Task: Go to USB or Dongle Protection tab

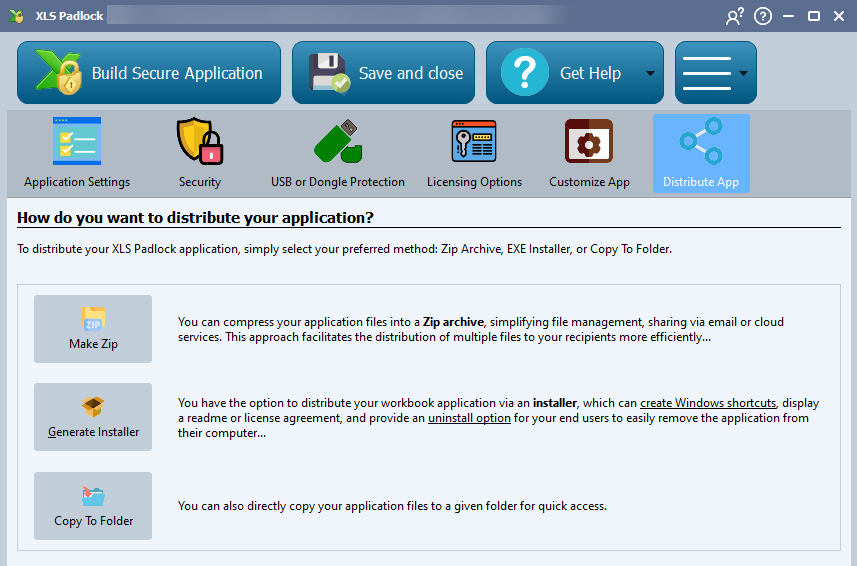Action: click(x=338, y=154)
